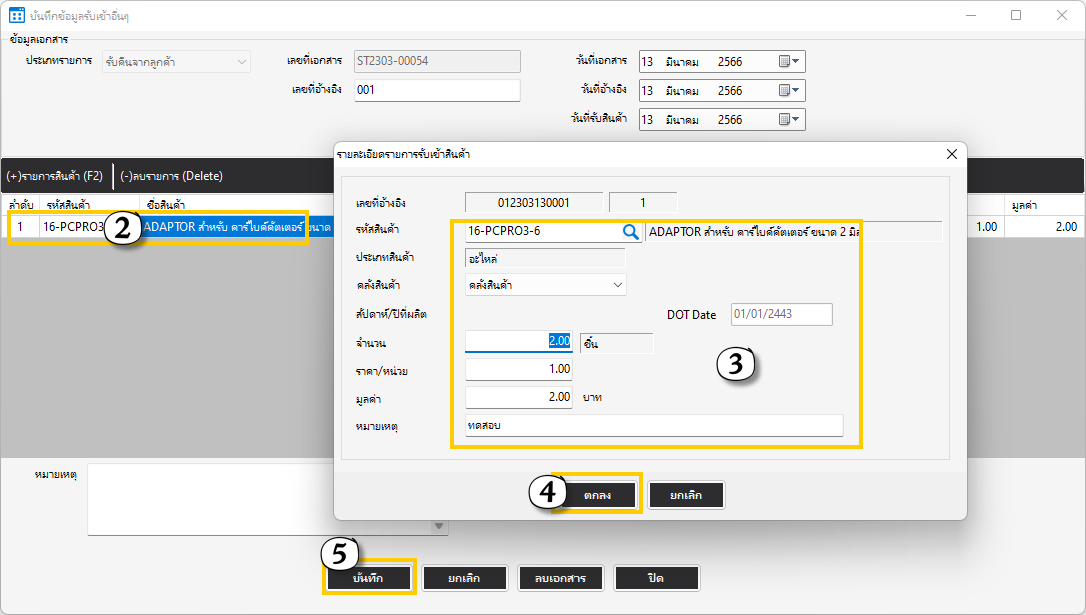
Task: Click the ราคา/หน่วย unit price field
Action: coord(519,369)
